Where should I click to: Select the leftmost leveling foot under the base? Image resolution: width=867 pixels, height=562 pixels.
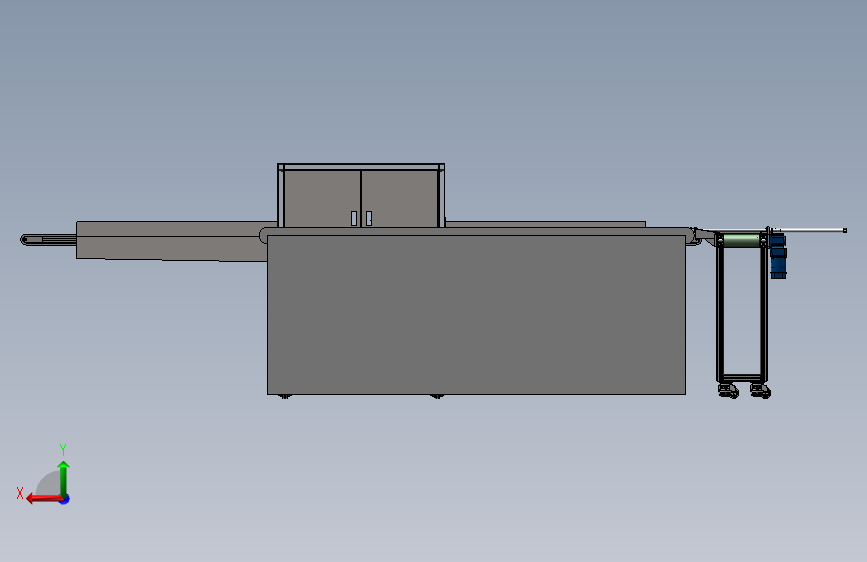(x=284, y=397)
